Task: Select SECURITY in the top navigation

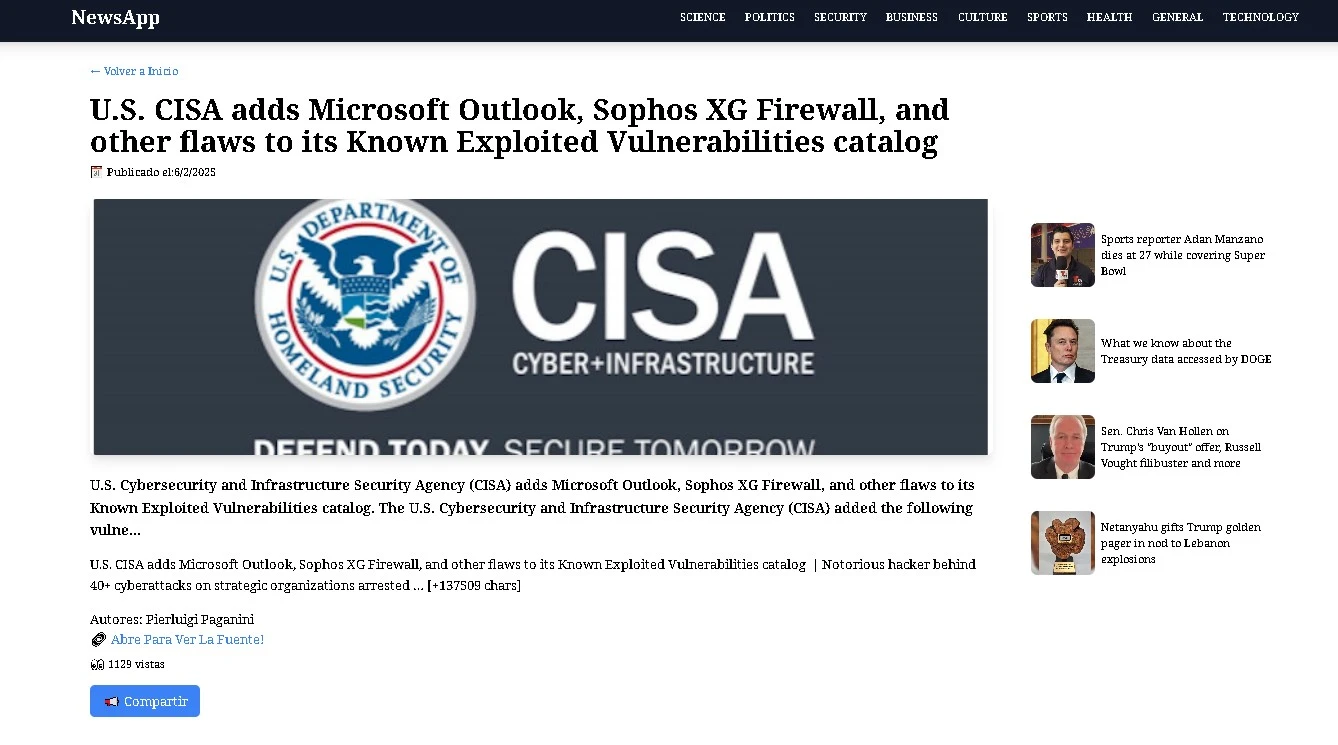Action: click(840, 17)
